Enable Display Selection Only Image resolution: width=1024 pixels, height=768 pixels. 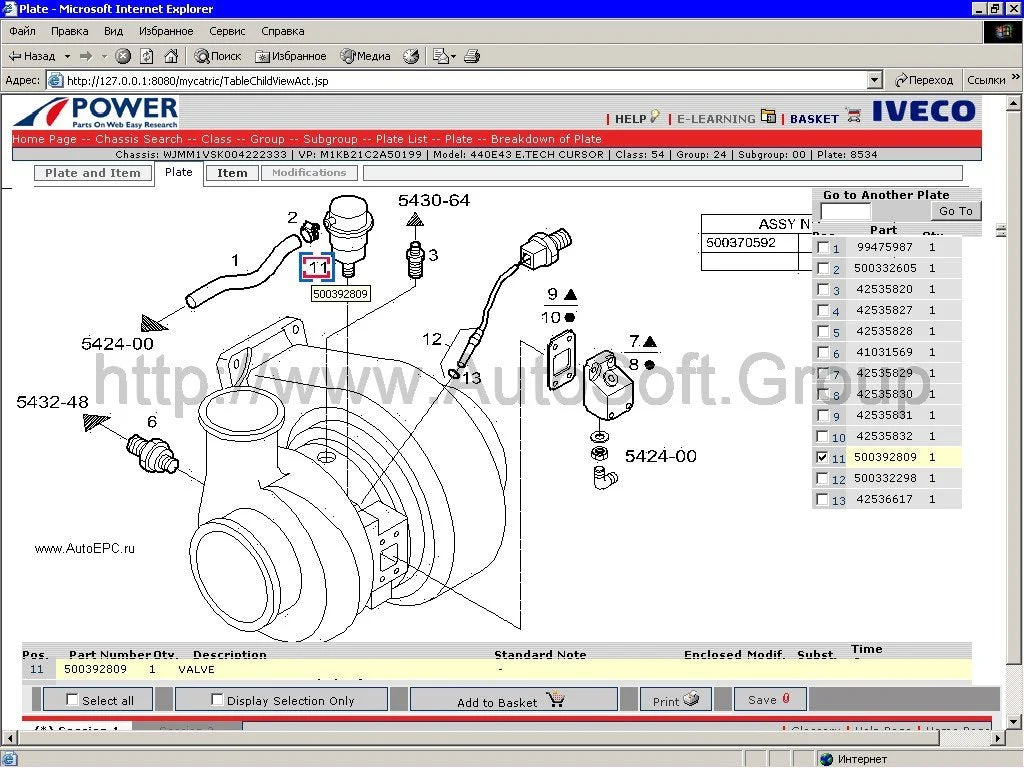tap(217, 699)
